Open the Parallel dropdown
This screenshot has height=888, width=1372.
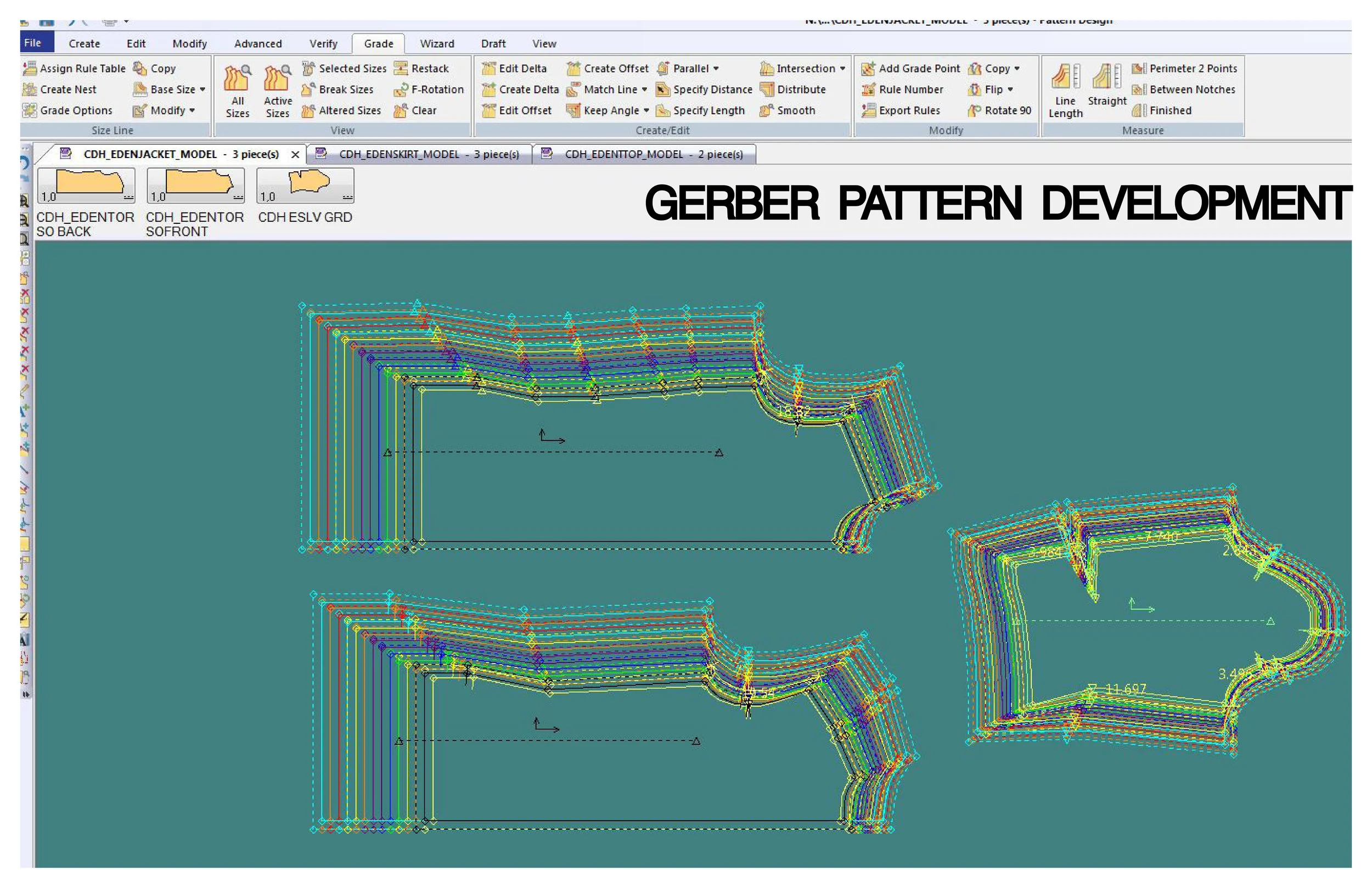716,69
